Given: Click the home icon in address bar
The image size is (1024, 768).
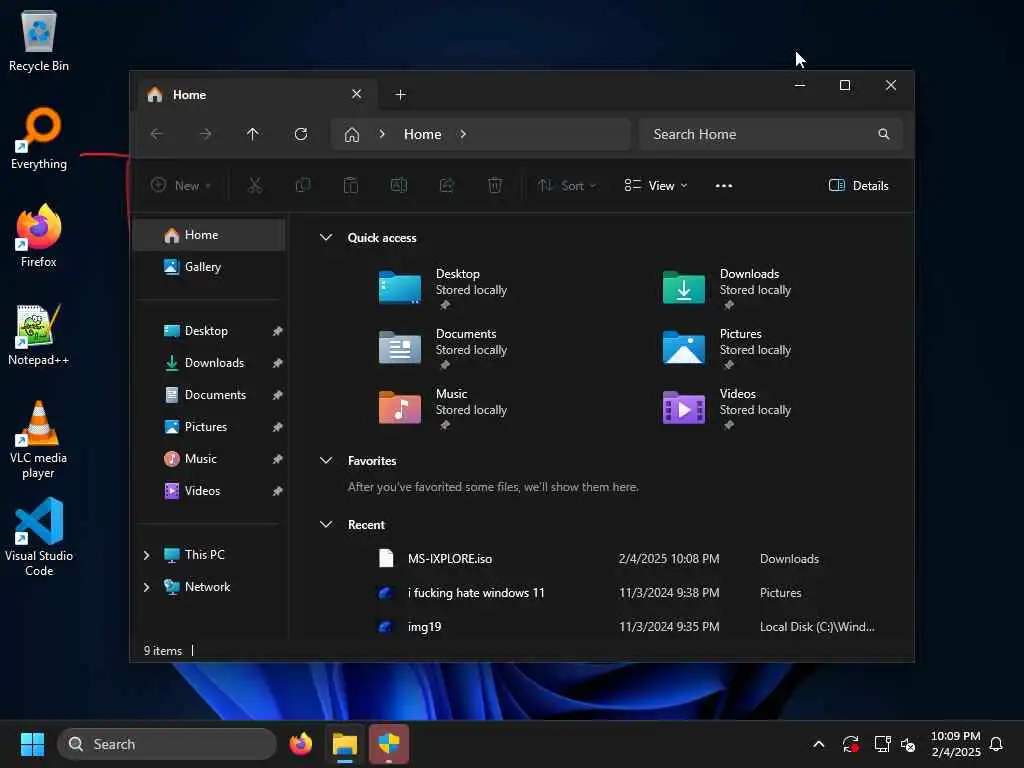Looking at the screenshot, I should point(352,135).
